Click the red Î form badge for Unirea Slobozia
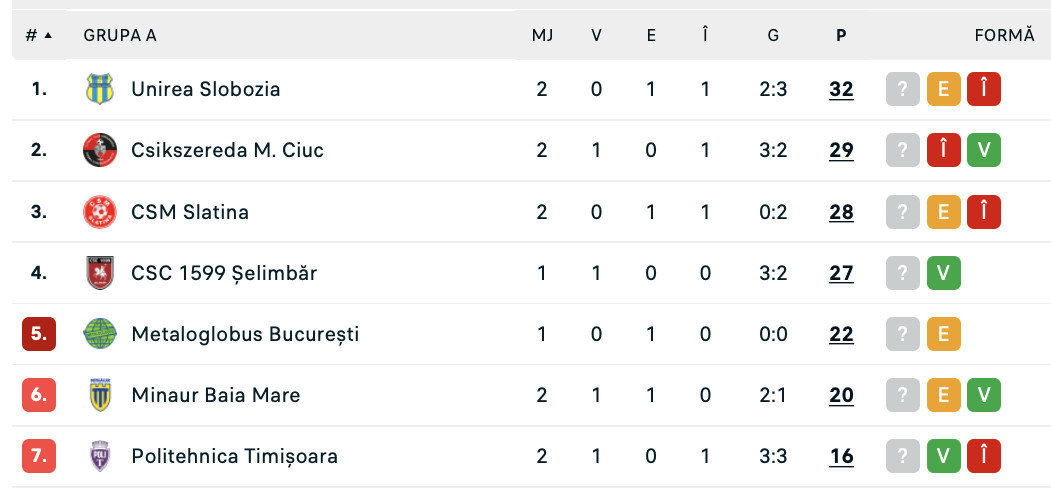This screenshot has width=1051, height=497. click(983, 89)
